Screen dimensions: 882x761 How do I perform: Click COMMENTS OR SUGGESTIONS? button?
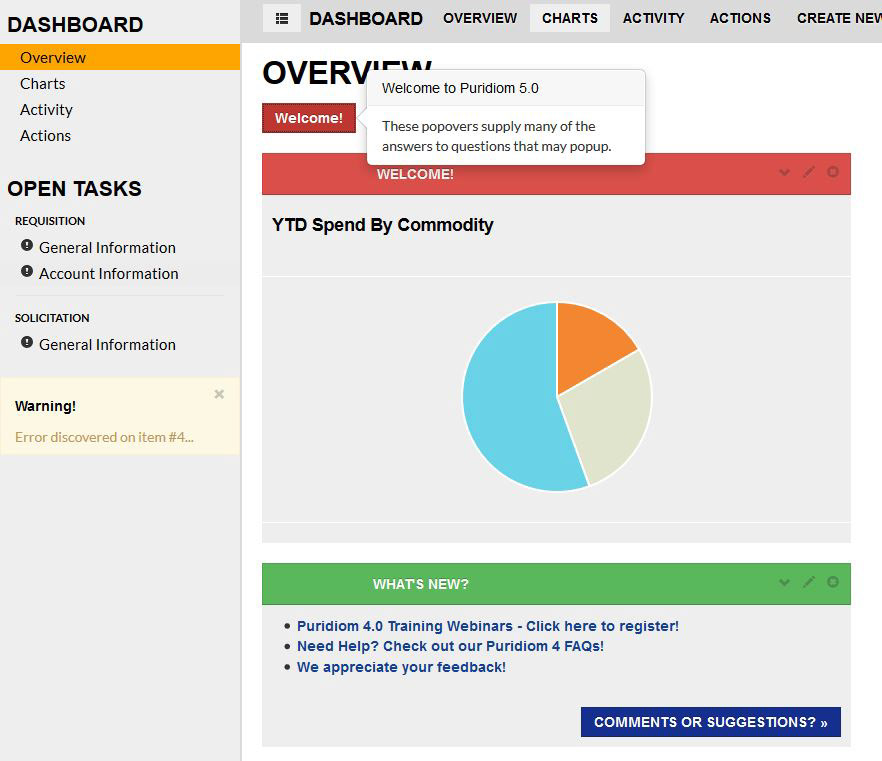(x=710, y=722)
